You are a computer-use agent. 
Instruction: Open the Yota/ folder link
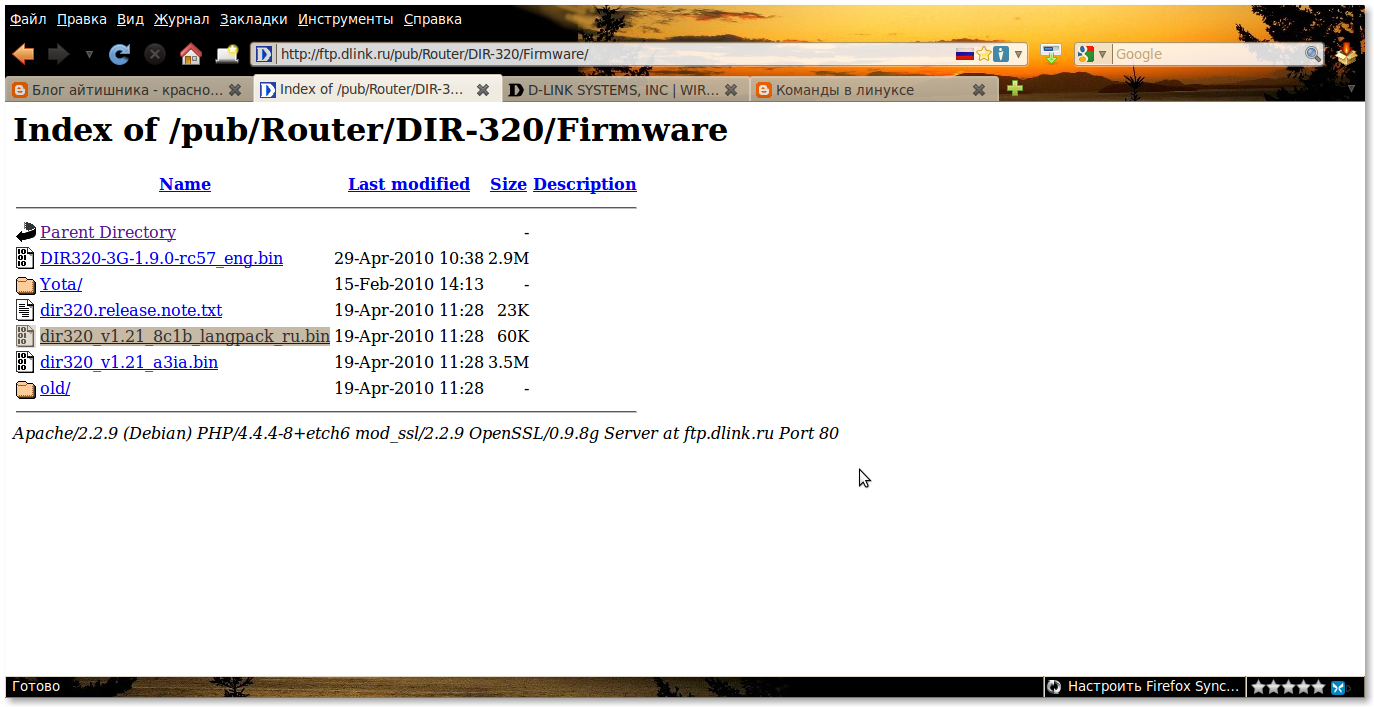click(x=61, y=284)
